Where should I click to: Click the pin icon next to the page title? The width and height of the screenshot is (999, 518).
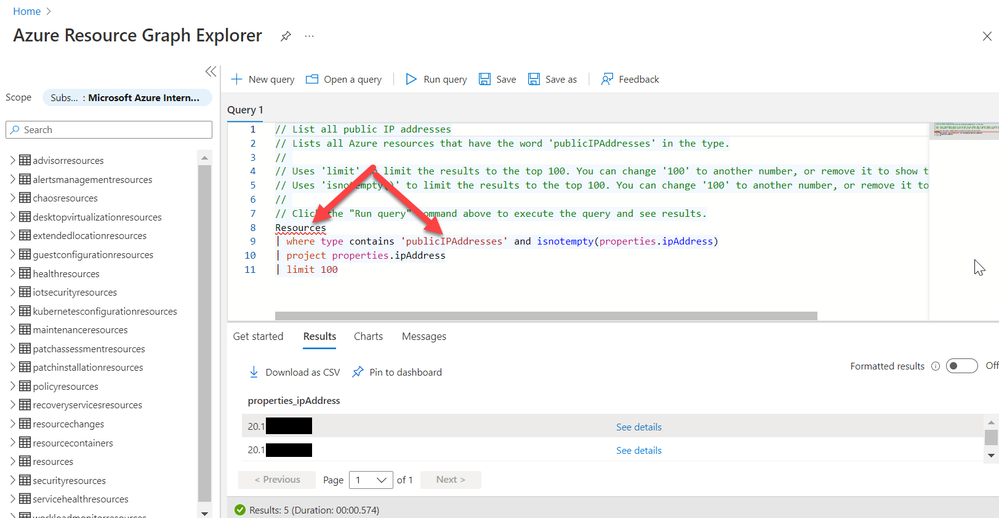point(285,36)
